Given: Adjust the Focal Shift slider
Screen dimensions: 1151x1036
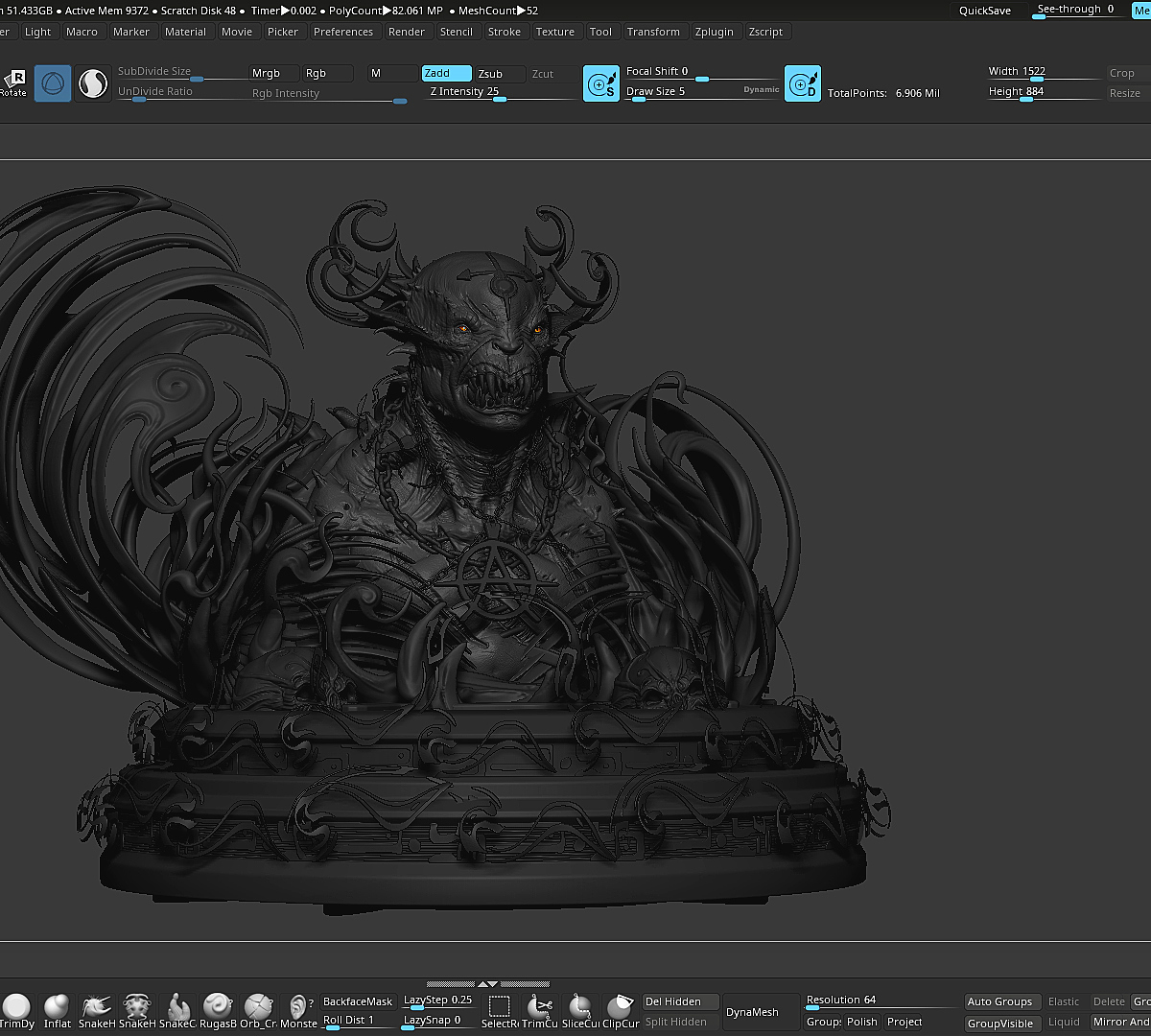Looking at the screenshot, I should point(701,73).
